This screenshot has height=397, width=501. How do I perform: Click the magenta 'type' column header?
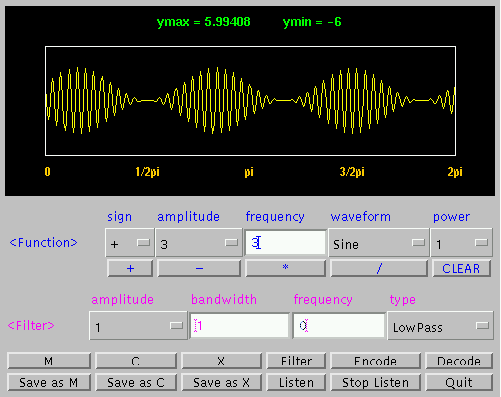(x=403, y=300)
